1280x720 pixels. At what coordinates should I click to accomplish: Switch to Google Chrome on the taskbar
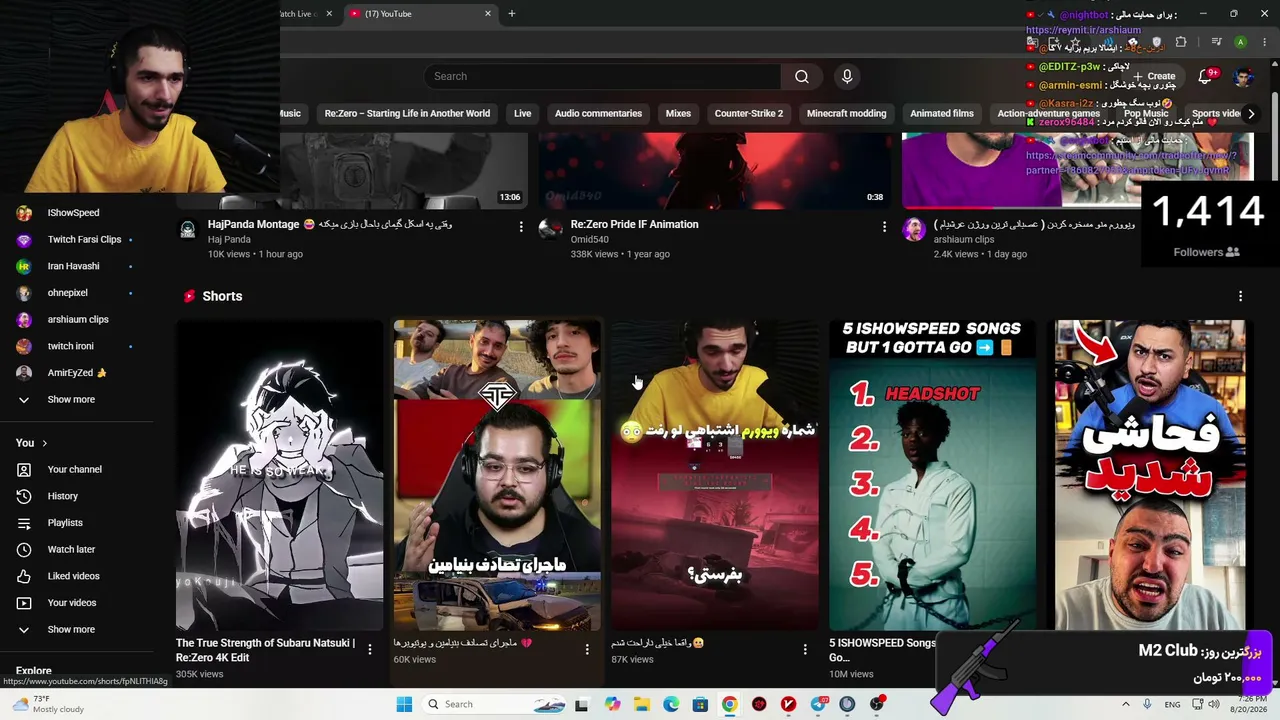point(730,704)
